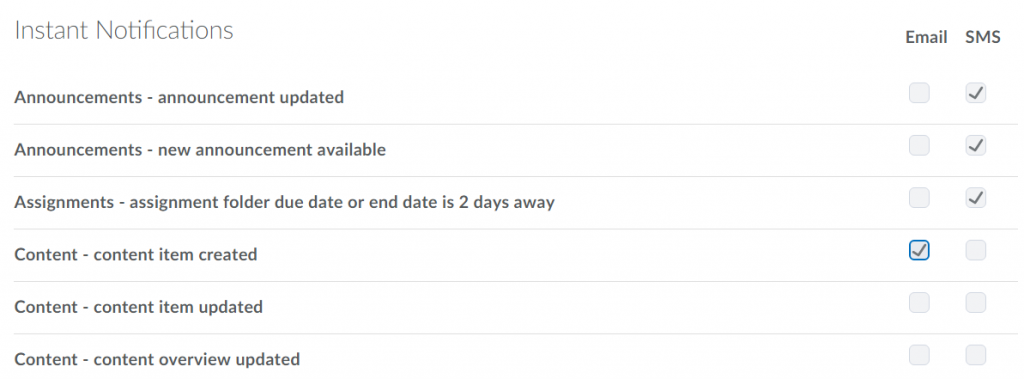Select the 'Announcements - announcement updated' label

(x=179, y=97)
